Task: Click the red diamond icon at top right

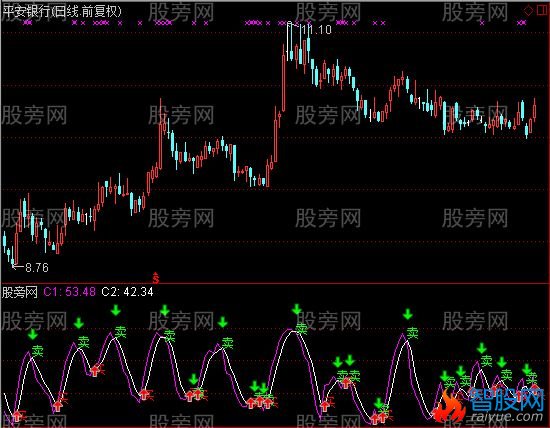Action: coord(528,11)
